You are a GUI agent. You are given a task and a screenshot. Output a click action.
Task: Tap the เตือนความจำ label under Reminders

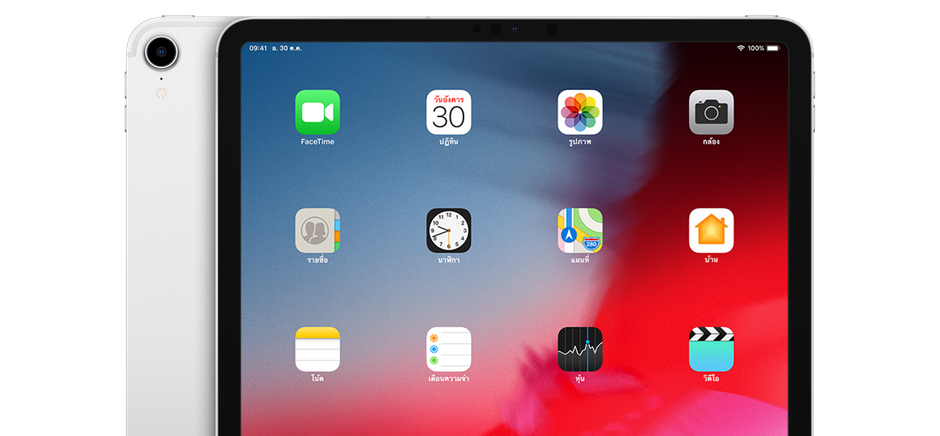[448, 378]
